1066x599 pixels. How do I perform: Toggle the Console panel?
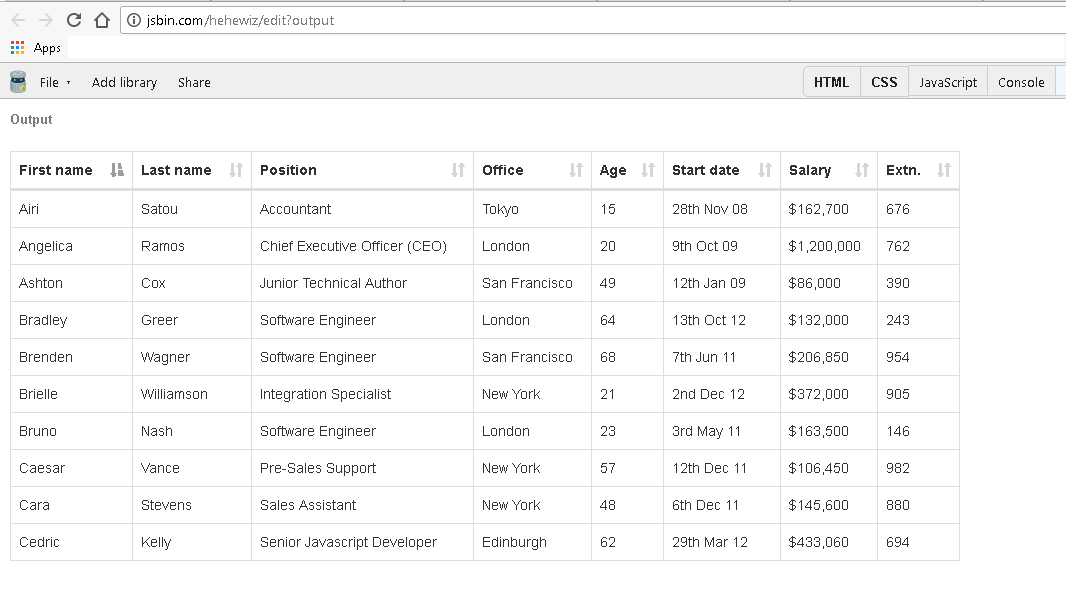tap(1021, 82)
